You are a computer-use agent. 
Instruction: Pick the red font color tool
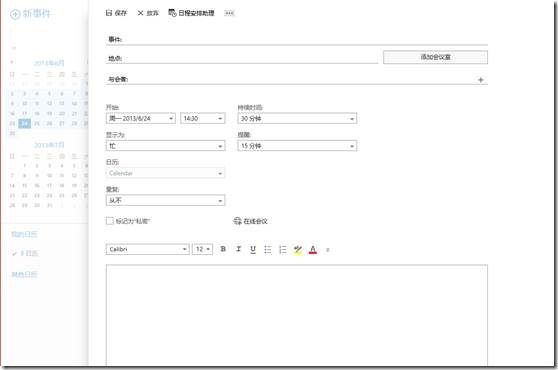(313, 249)
